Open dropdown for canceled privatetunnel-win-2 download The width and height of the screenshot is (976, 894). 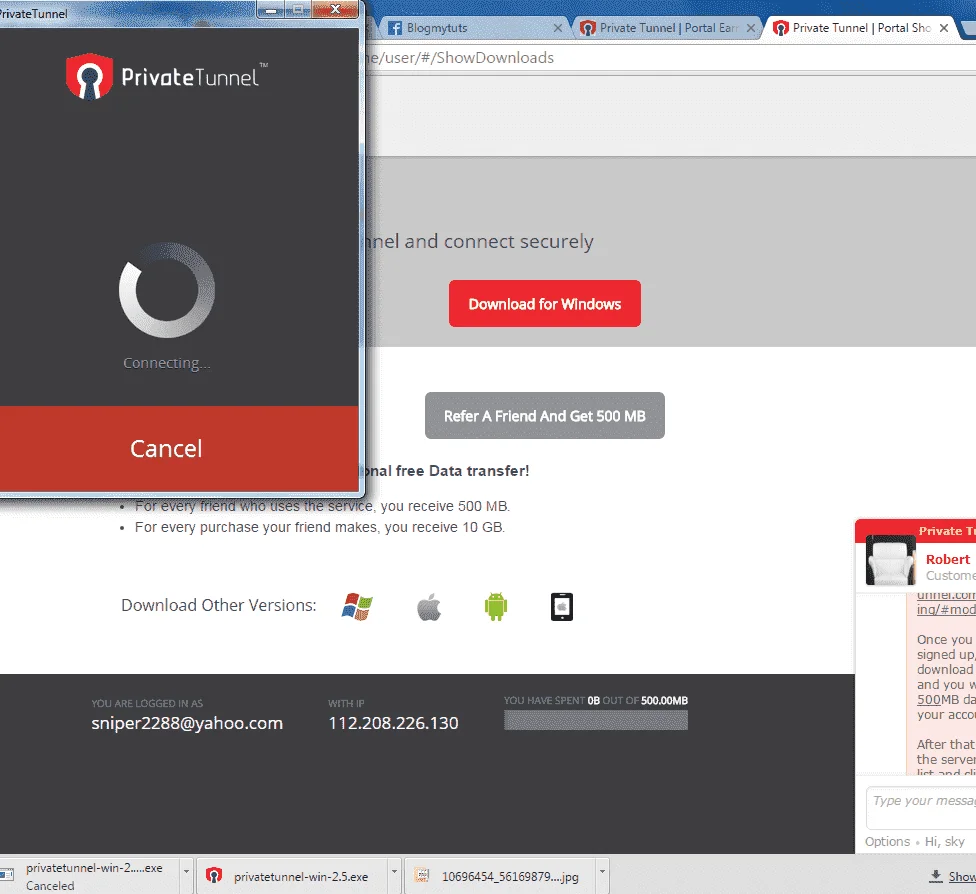pos(186,872)
